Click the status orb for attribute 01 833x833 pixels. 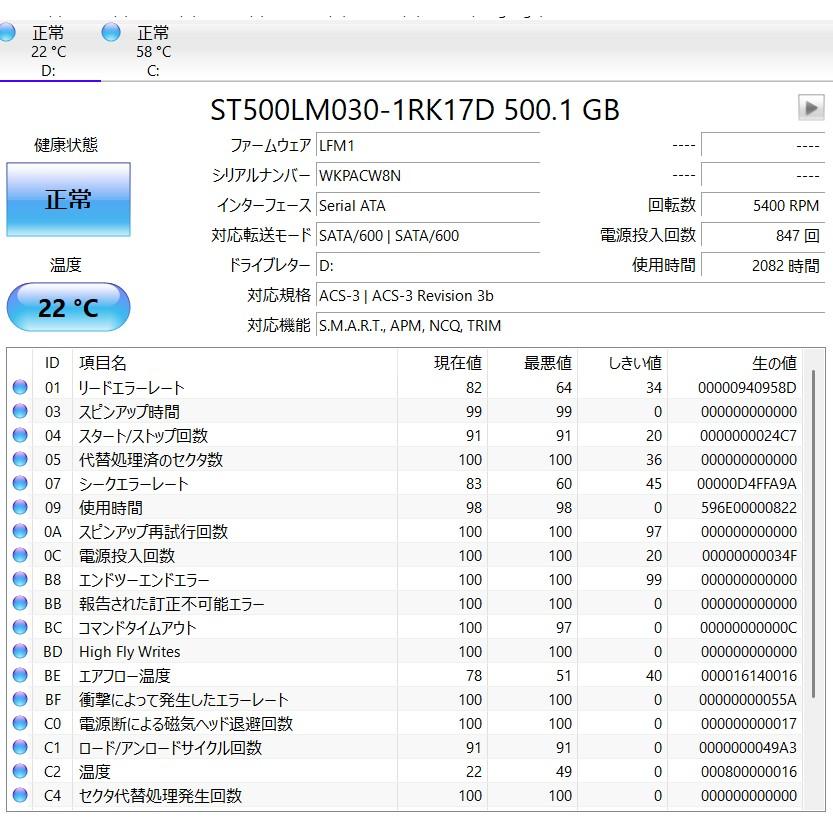pyautogui.click(x=20, y=387)
